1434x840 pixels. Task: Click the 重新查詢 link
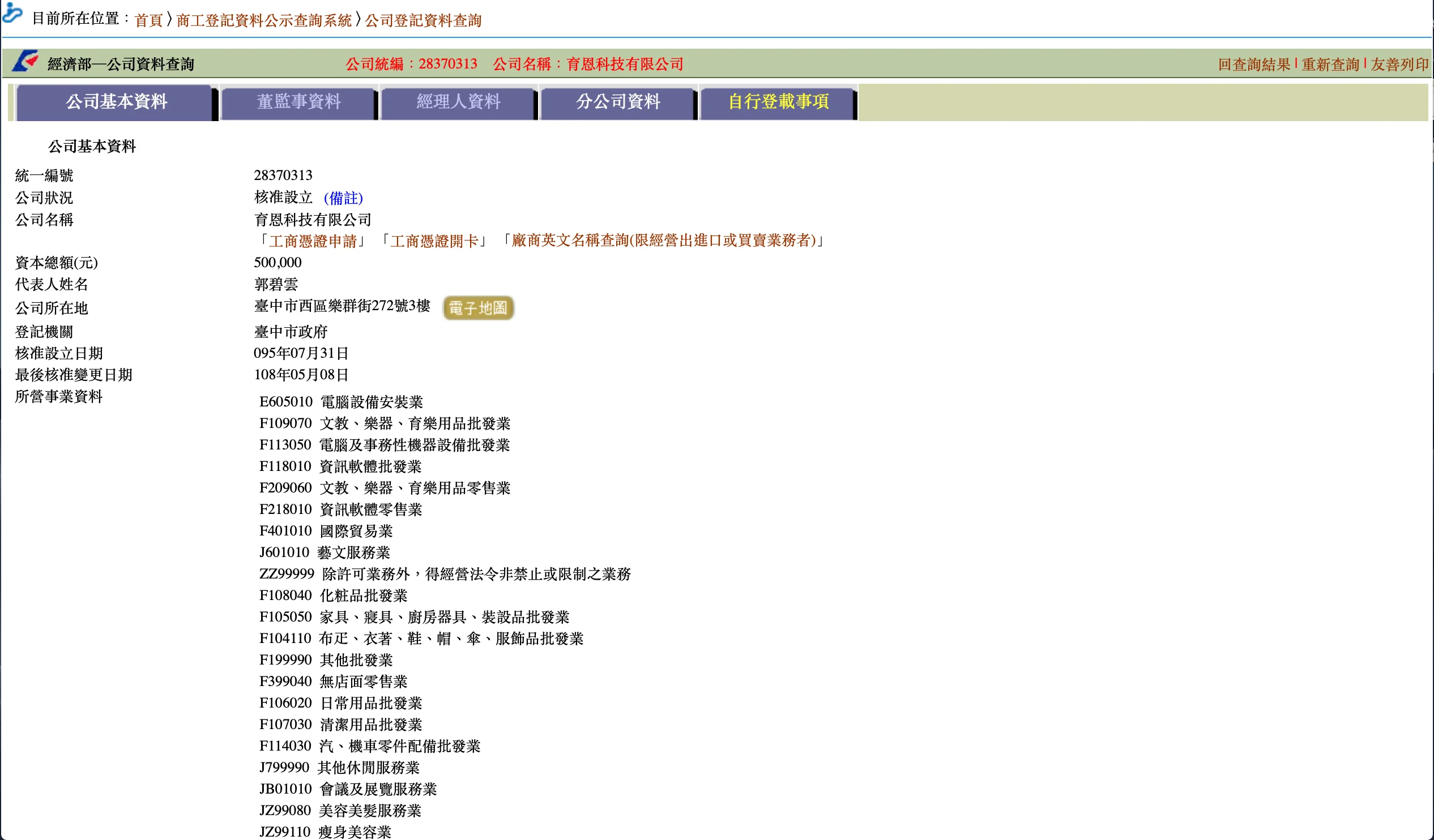tap(1330, 65)
